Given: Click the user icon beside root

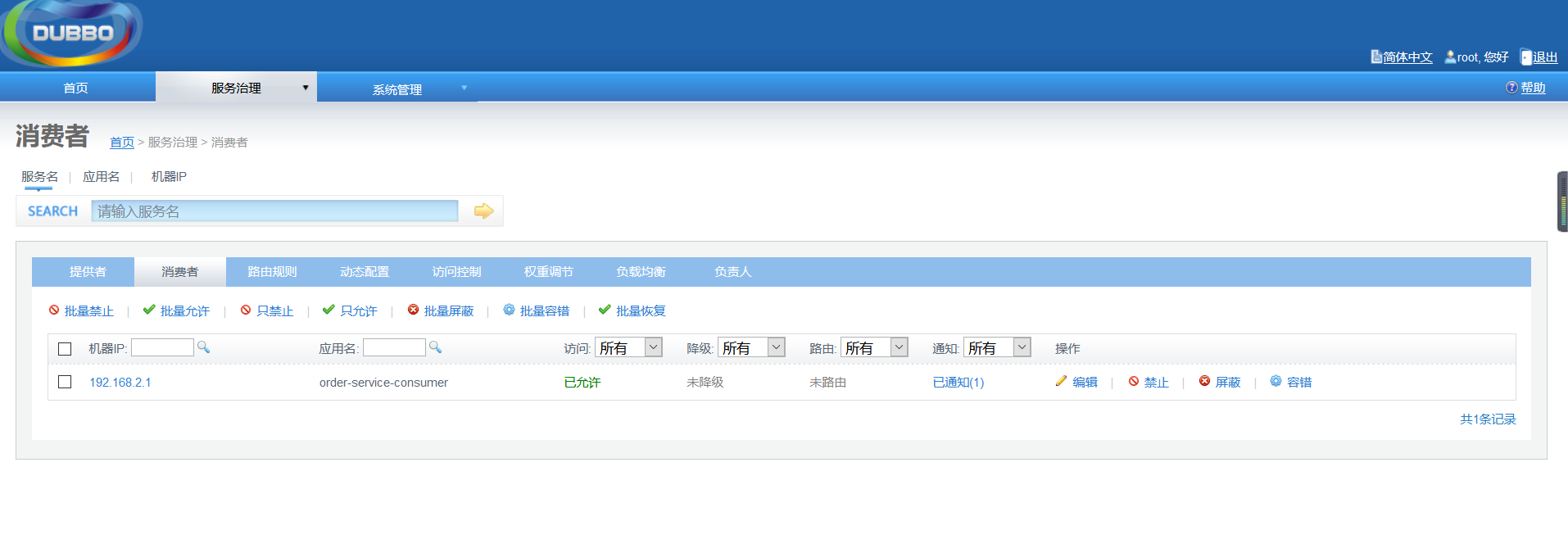Looking at the screenshot, I should point(1450,57).
